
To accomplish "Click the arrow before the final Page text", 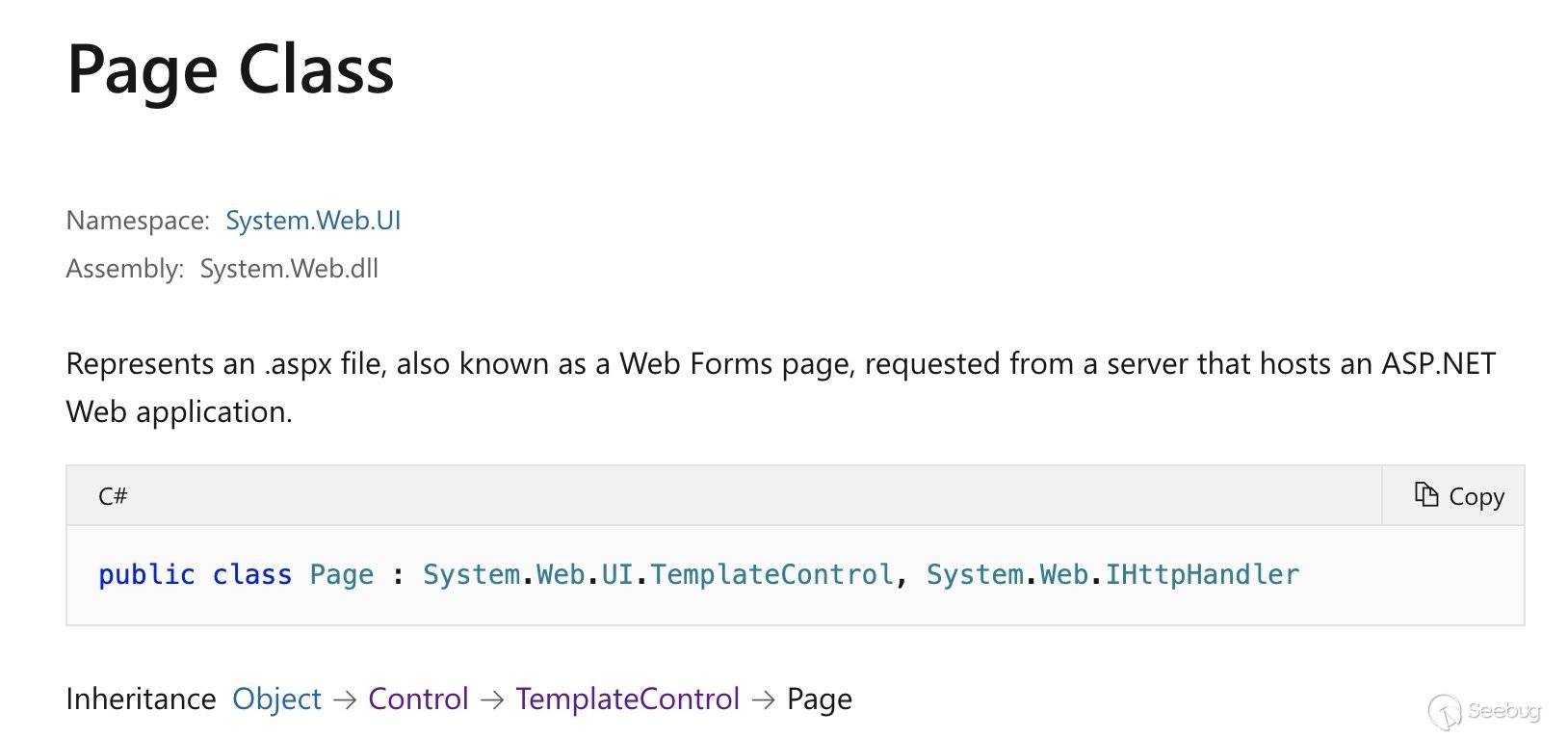I will (x=763, y=699).
